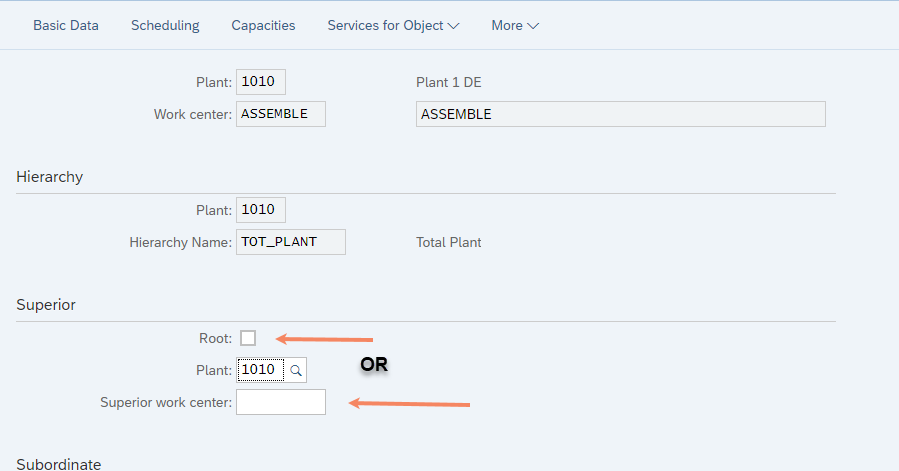Viewport: 899px width, 471px height.
Task: Click the header Plant 1010 field
Action: [261, 82]
